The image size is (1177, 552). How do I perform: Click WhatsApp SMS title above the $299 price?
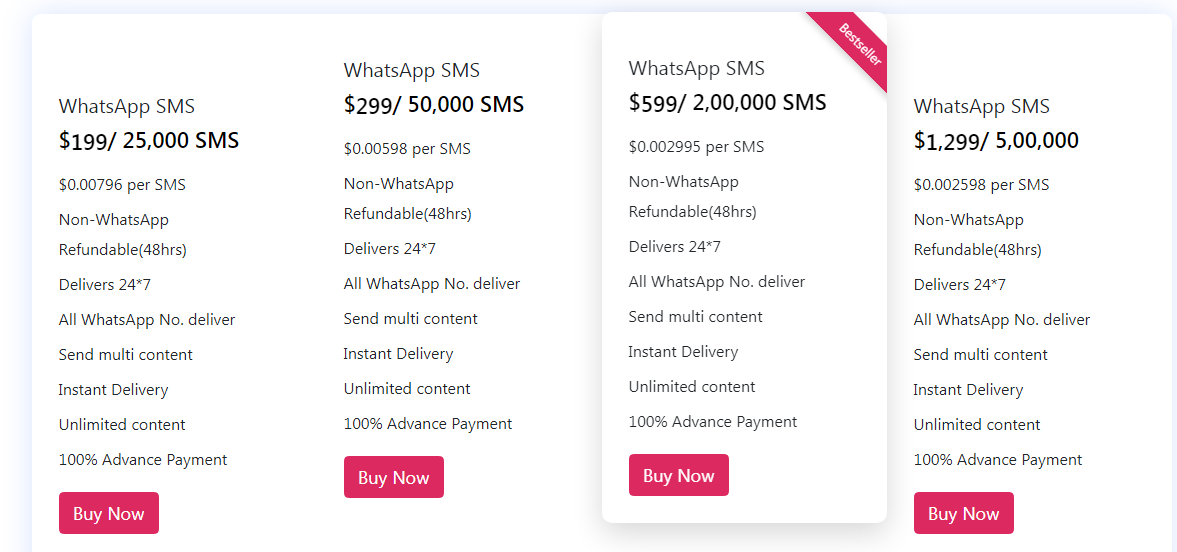tap(411, 71)
